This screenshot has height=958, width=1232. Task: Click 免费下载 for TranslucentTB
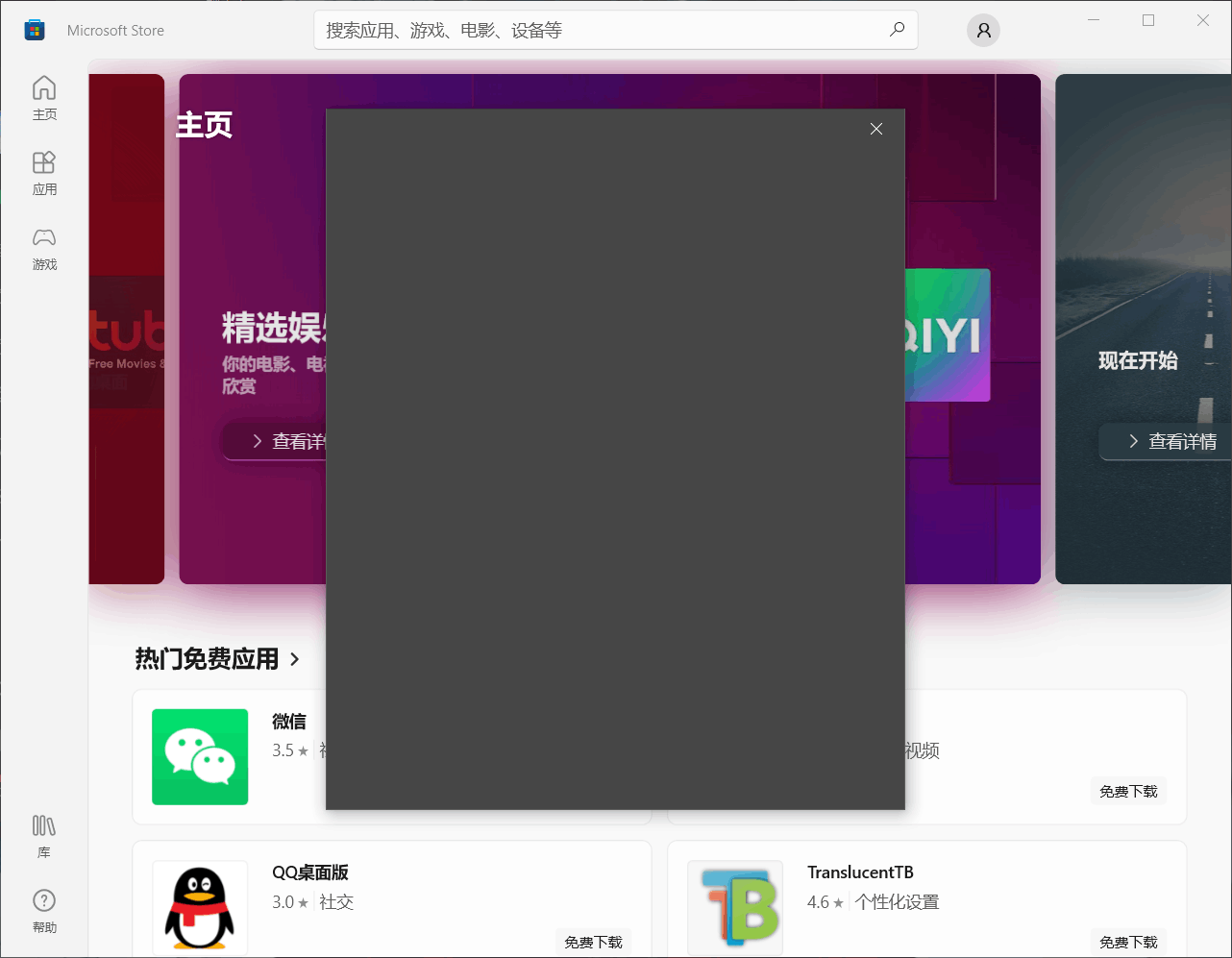coord(1128,942)
